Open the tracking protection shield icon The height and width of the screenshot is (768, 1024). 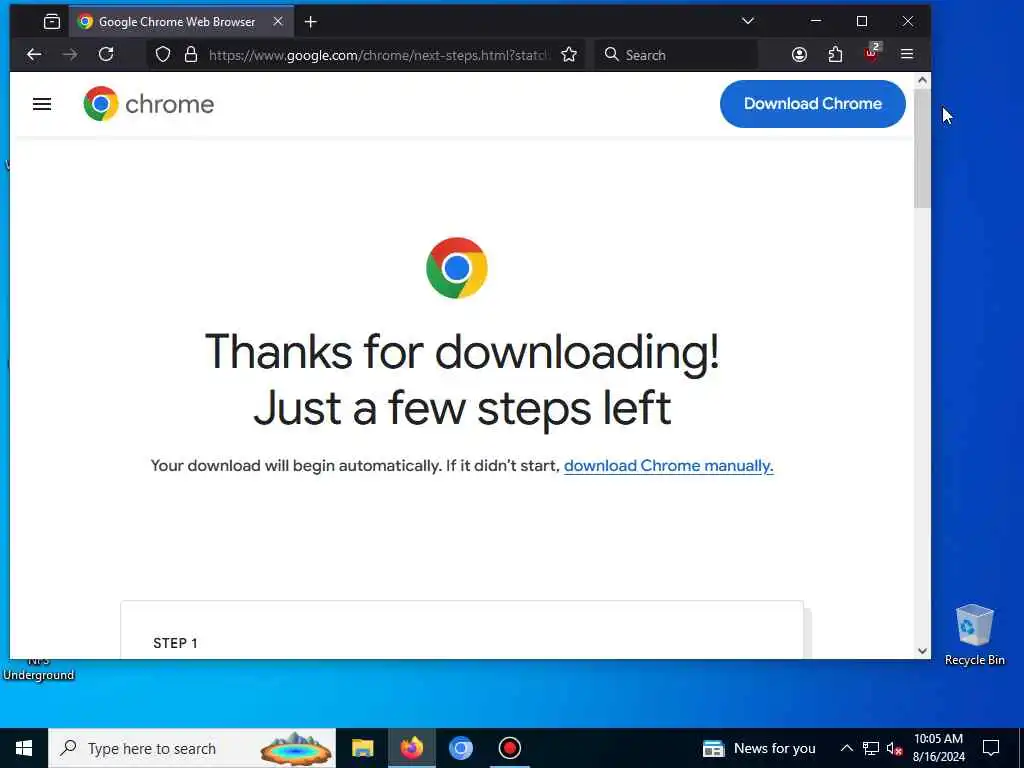(163, 55)
